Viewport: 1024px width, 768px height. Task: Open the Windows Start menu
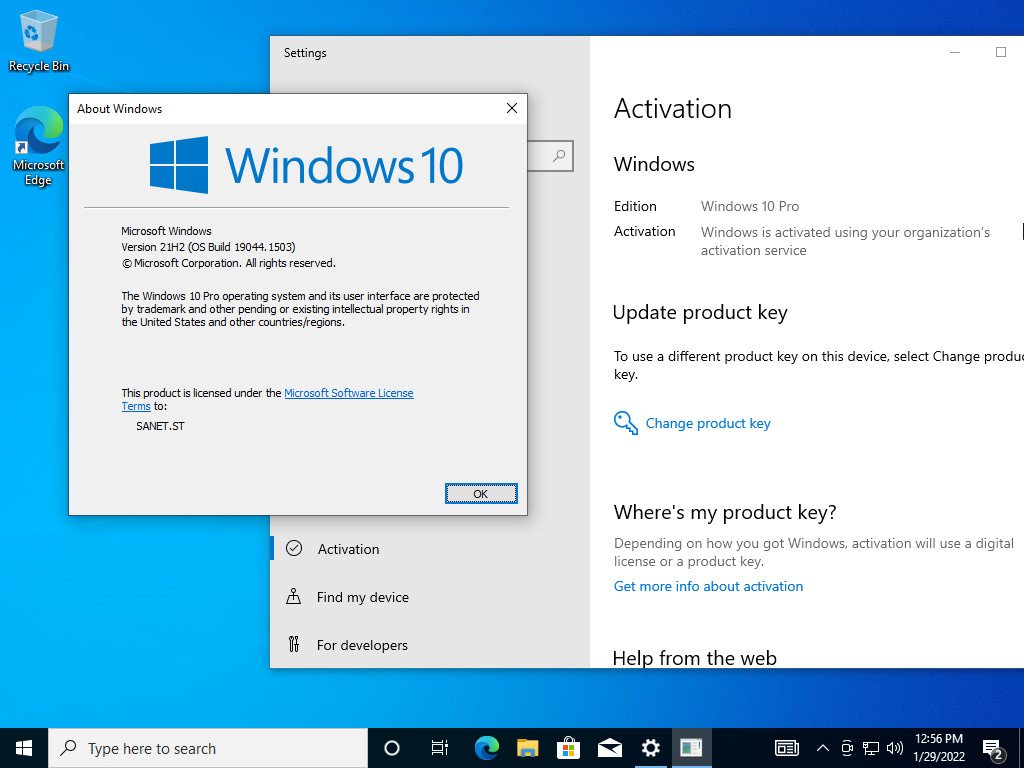pyautogui.click(x=24, y=748)
